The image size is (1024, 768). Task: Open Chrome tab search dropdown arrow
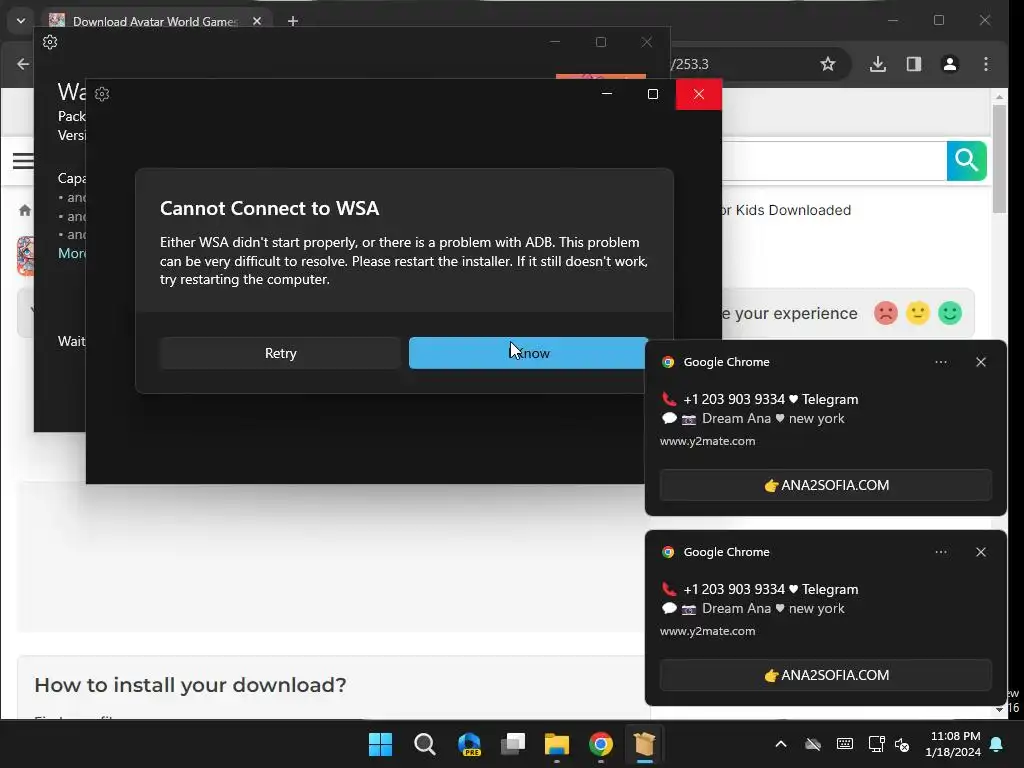pyautogui.click(x=21, y=21)
